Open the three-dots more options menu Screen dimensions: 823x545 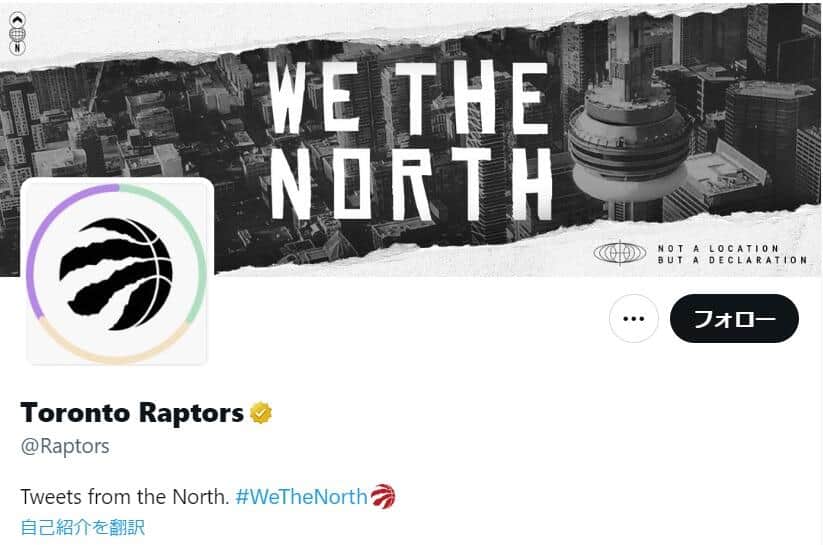pos(634,318)
